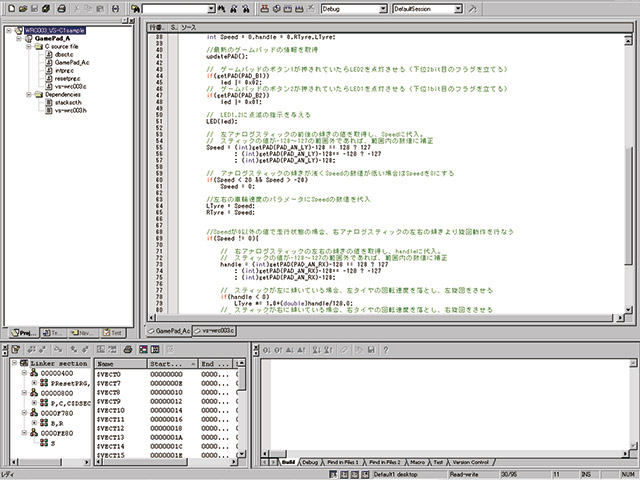Click the New File toolbar icon
640x480 pixels.
click(x=11, y=8)
